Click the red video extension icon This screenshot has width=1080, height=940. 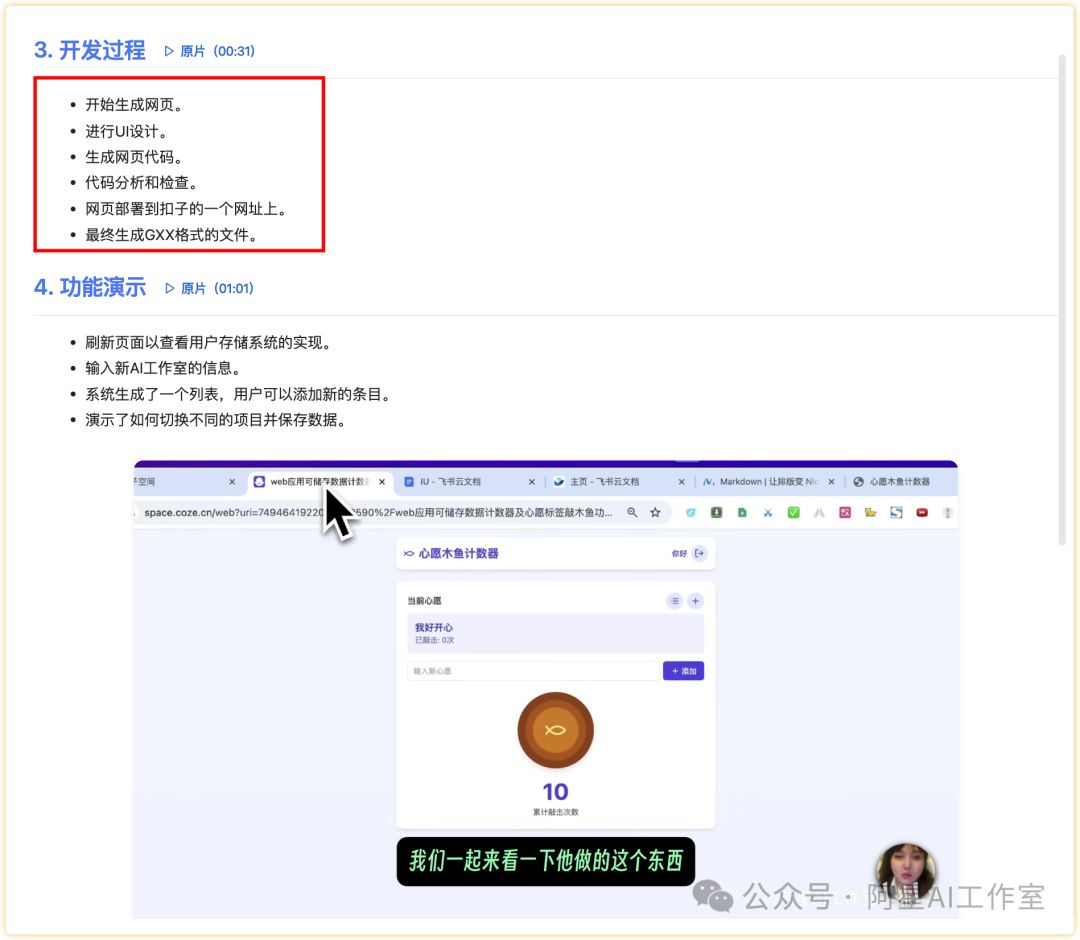(922, 512)
